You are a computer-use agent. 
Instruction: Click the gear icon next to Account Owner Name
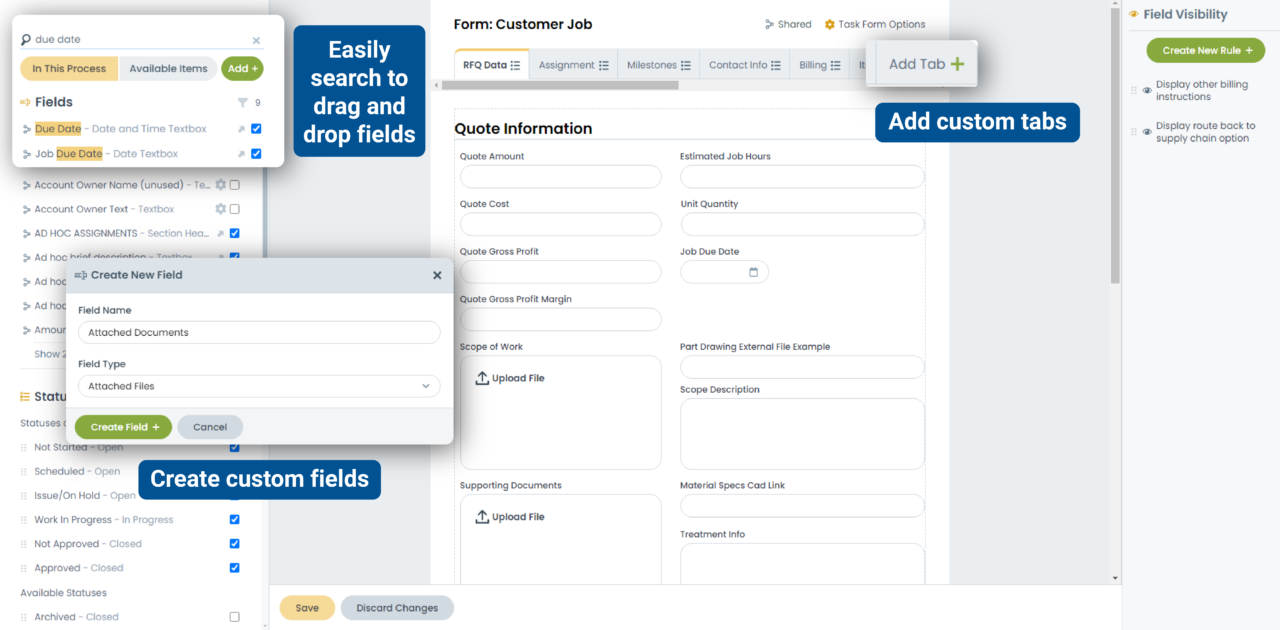pyautogui.click(x=221, y=184)
